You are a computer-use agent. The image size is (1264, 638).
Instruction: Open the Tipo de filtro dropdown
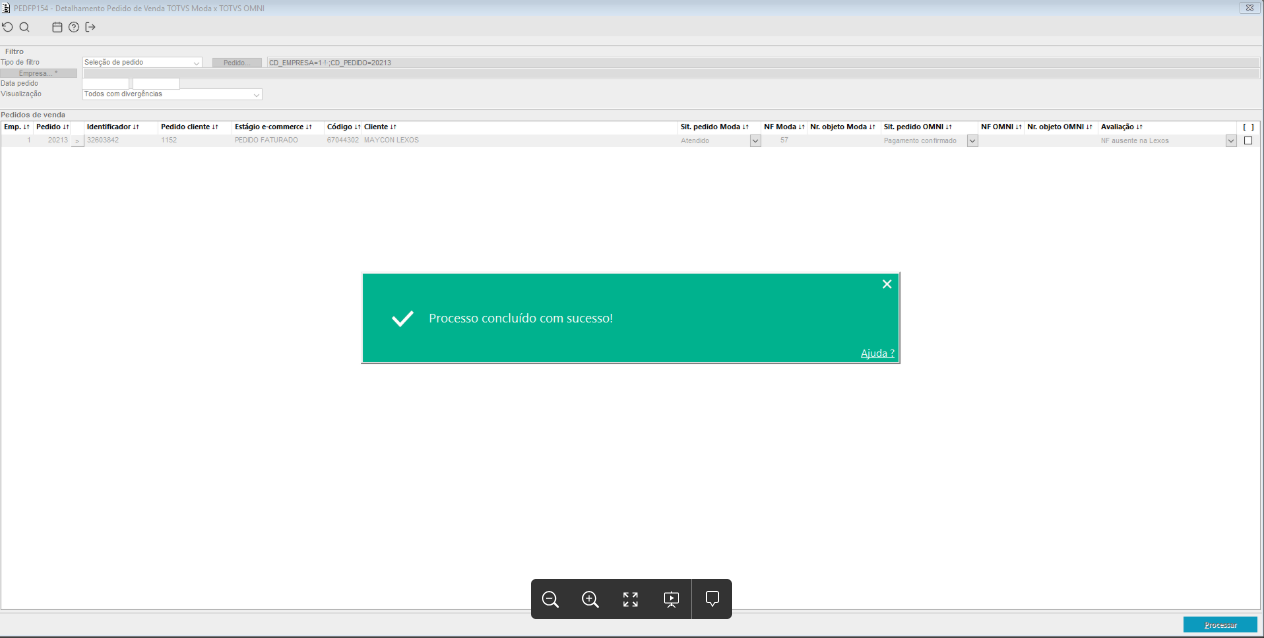pos(142,62)
